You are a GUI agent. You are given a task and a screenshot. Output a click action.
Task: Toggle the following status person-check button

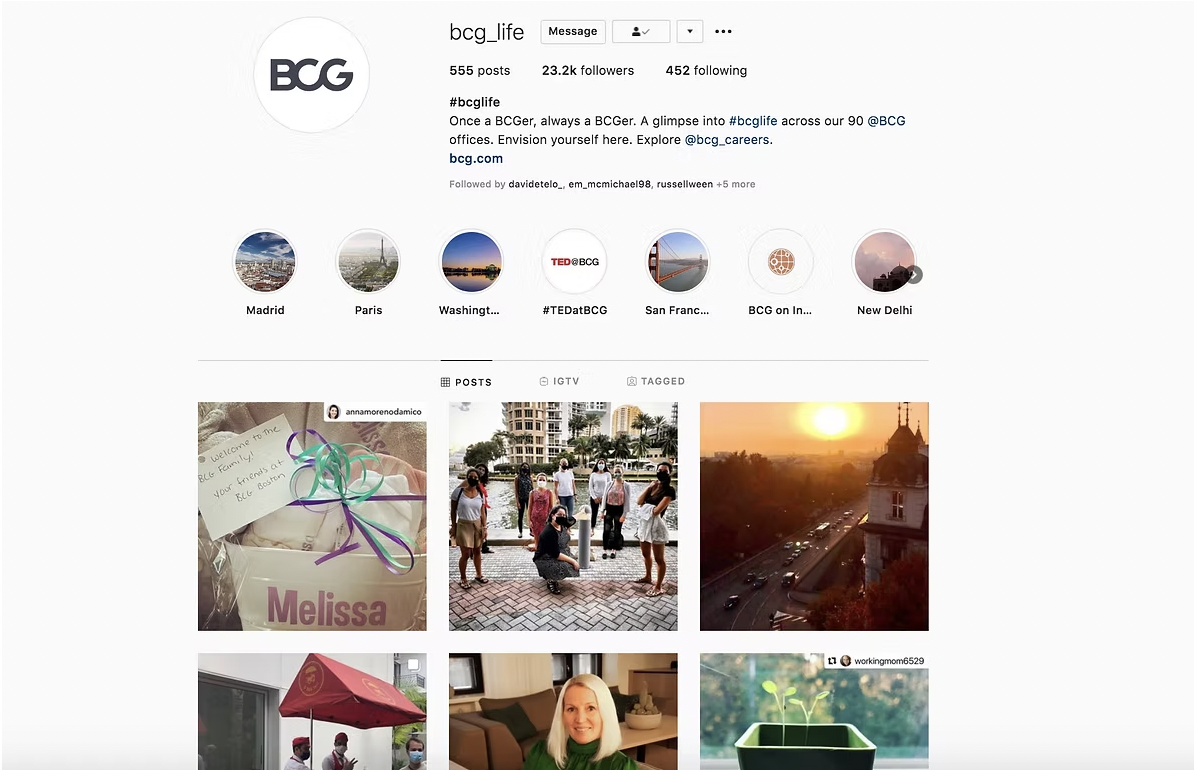pyautogui.click(x=641, y=31)
